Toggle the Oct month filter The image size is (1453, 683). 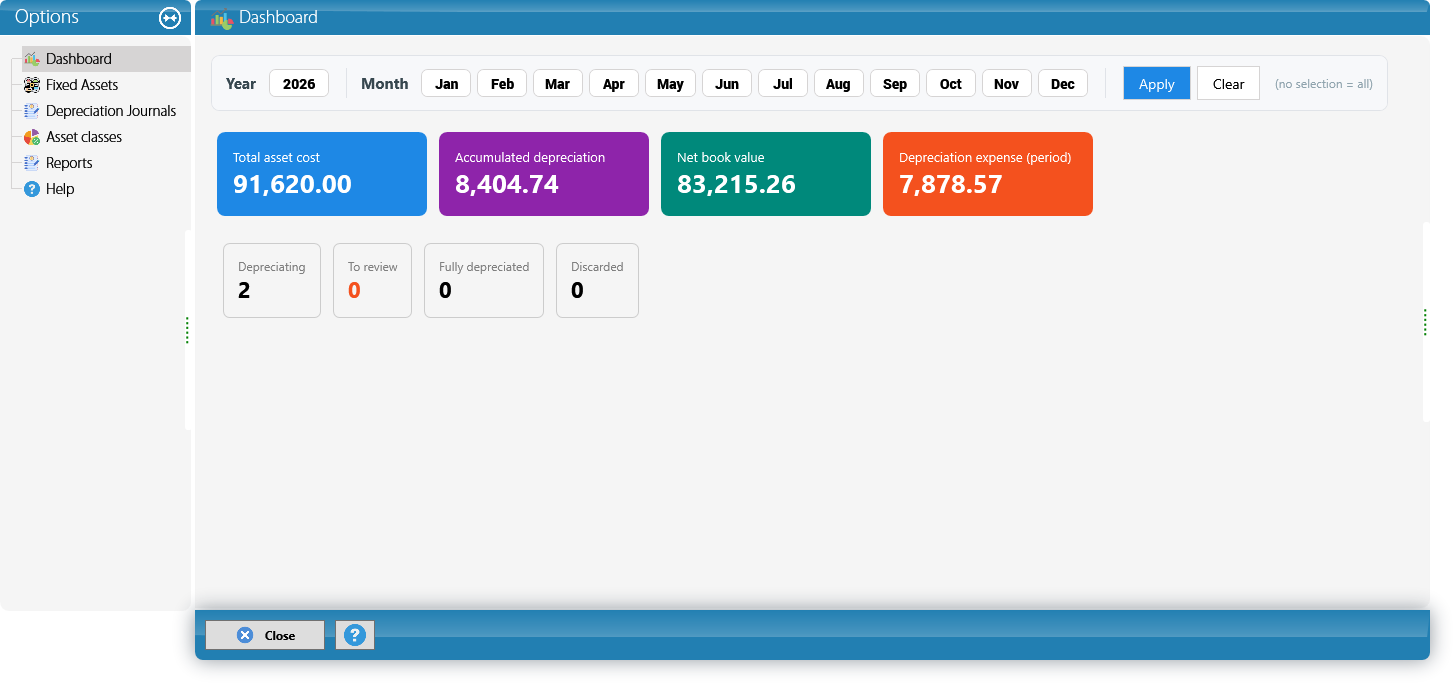coord(951,83)
